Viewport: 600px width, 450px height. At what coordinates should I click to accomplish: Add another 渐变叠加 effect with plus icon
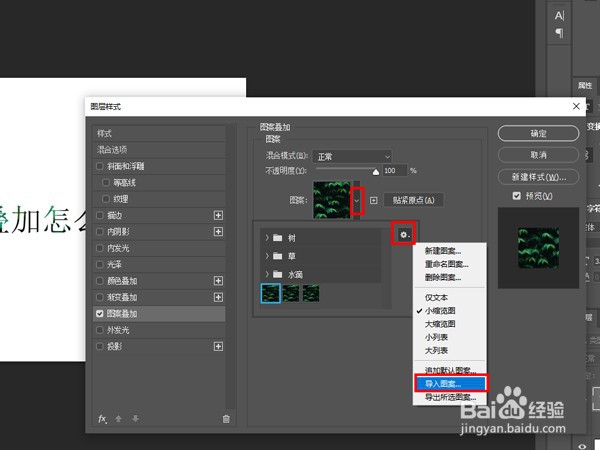click(218, 297)
